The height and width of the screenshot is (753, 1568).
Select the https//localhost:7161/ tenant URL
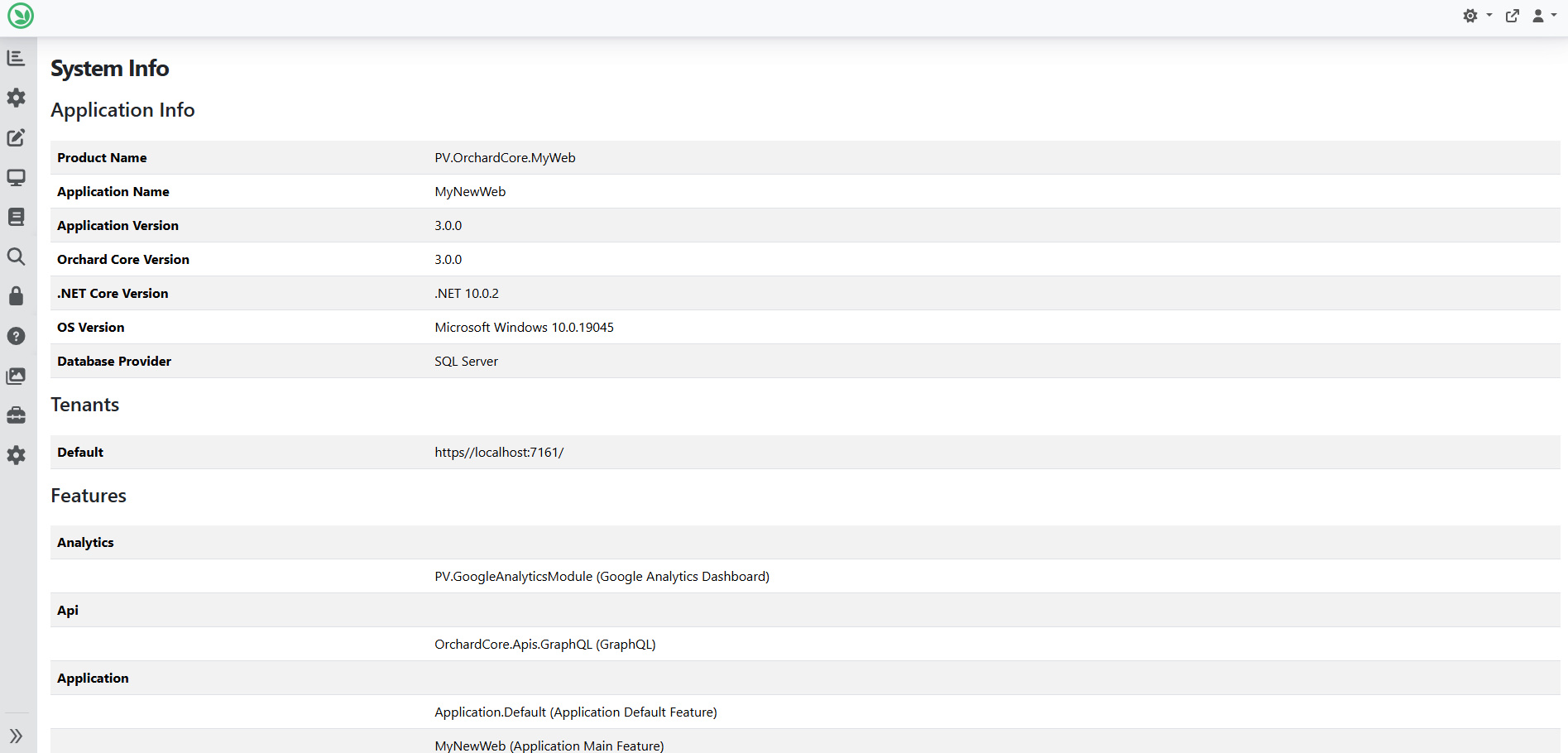[499, 453]
